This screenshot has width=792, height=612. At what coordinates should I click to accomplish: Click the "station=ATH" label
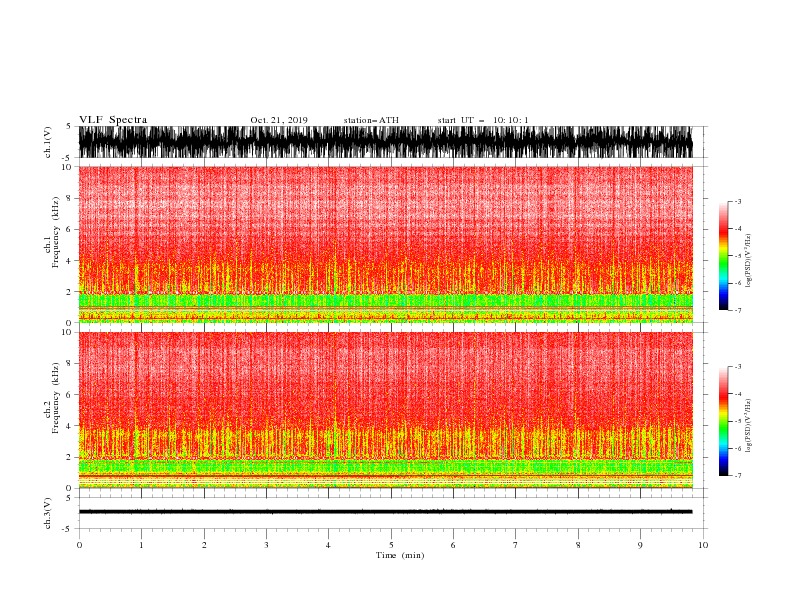371,120
